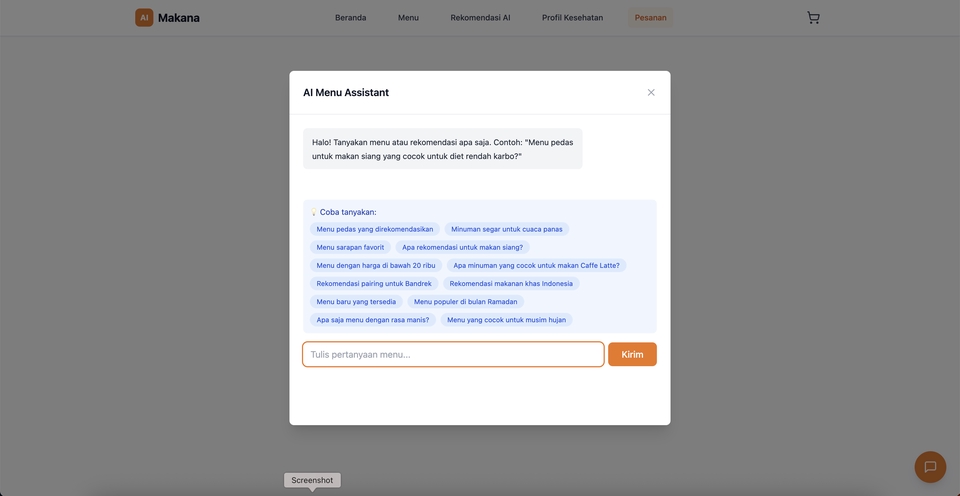
Task: Go to the Menu page
Action: tap(408, 17)
